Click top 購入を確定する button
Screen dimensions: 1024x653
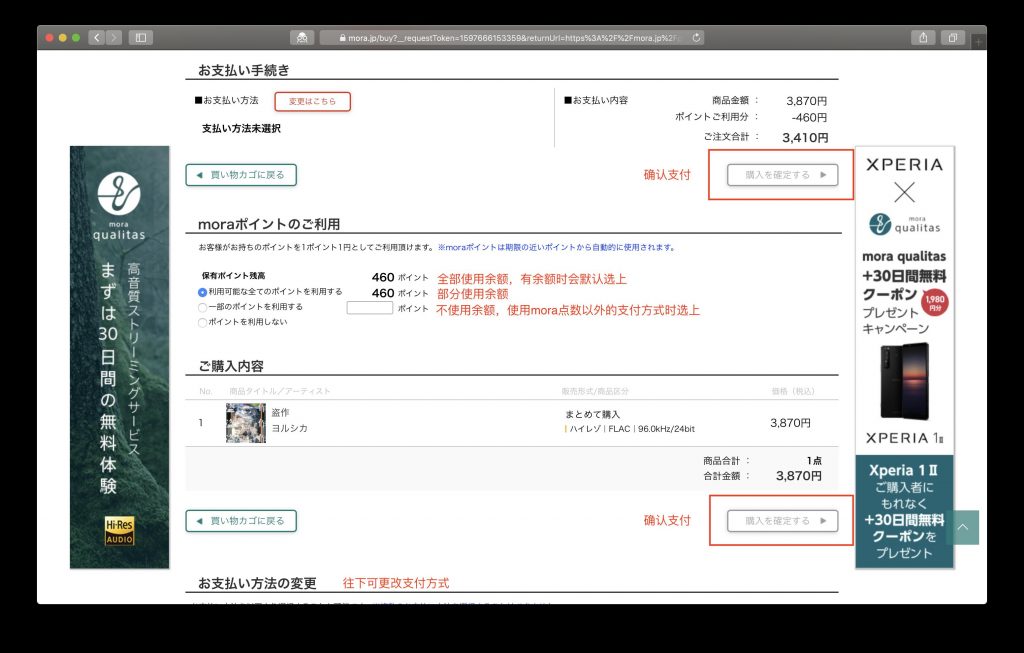[782, 175]
